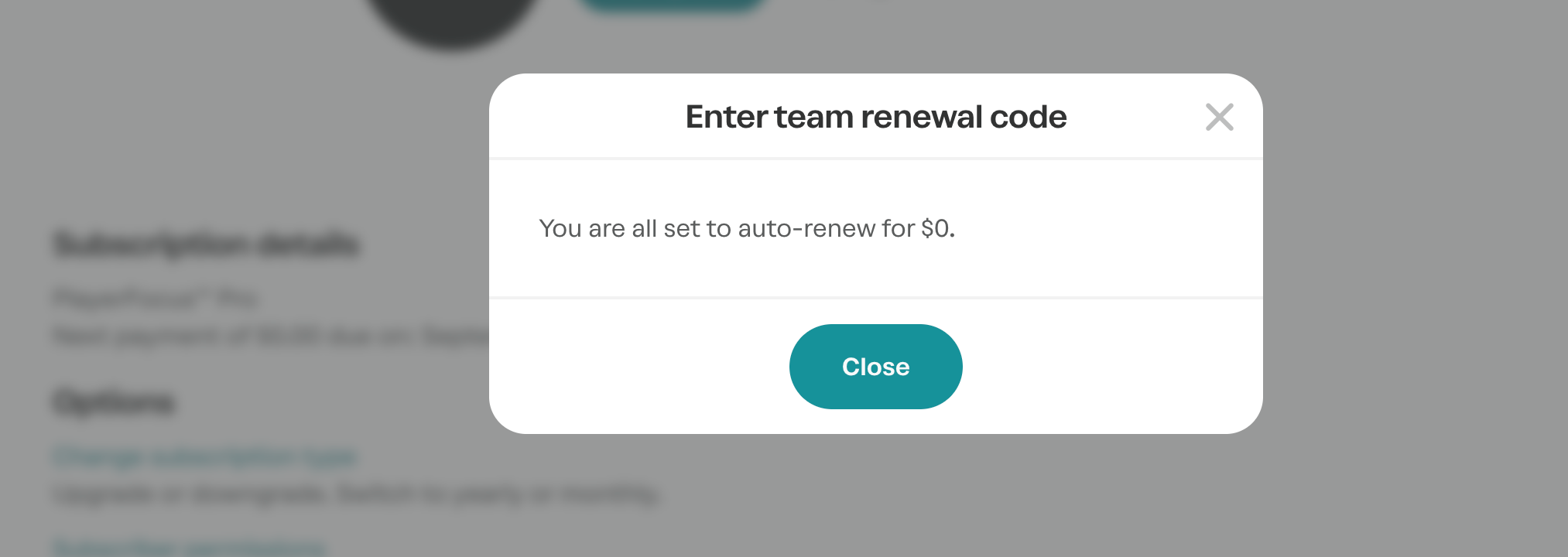Click the partially visible link below the upgrade description
The height and width of the screenshot is (557, 1568).
(190, 548)
